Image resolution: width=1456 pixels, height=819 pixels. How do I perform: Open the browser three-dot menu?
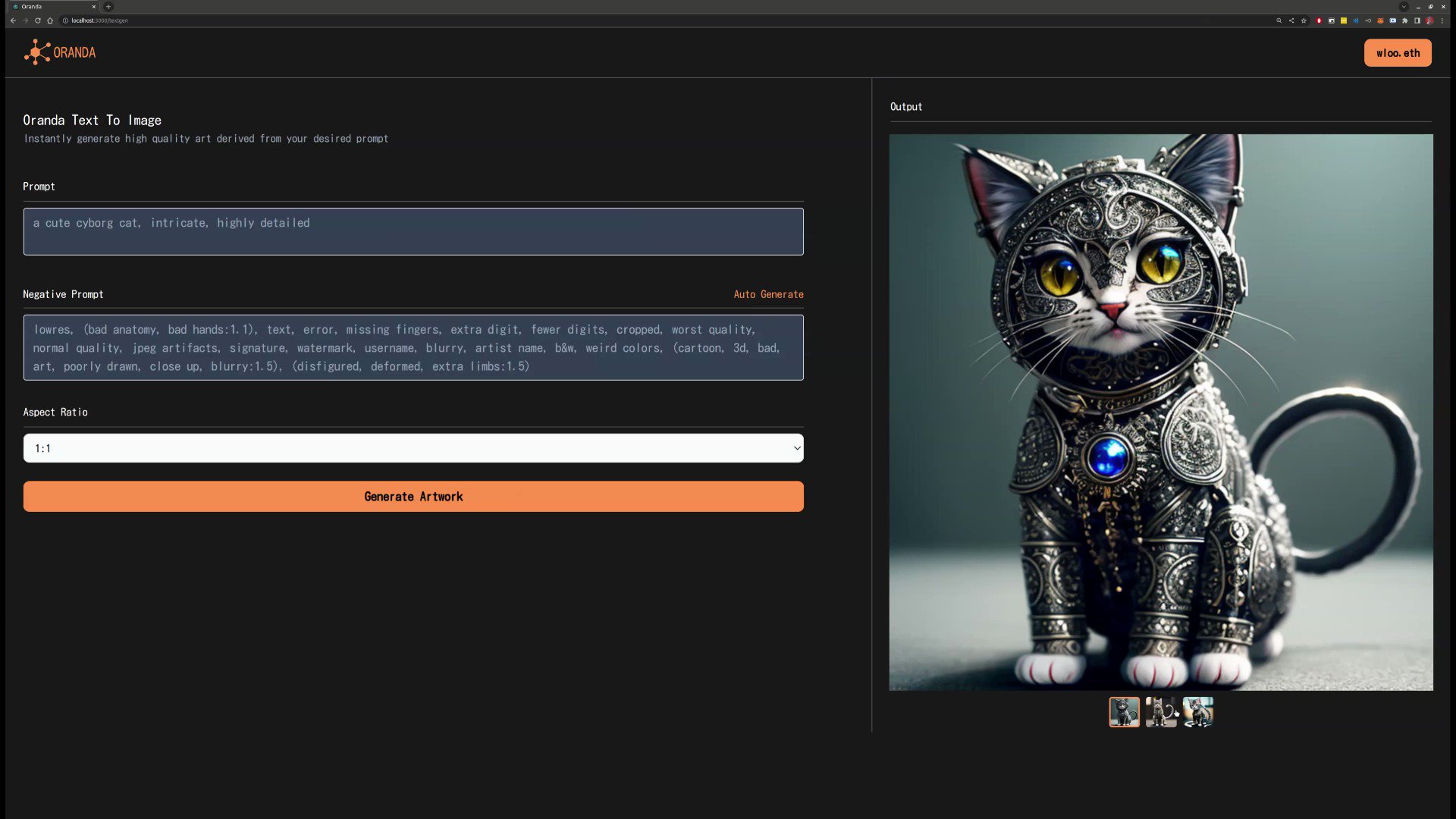(x=1442, y=20)
